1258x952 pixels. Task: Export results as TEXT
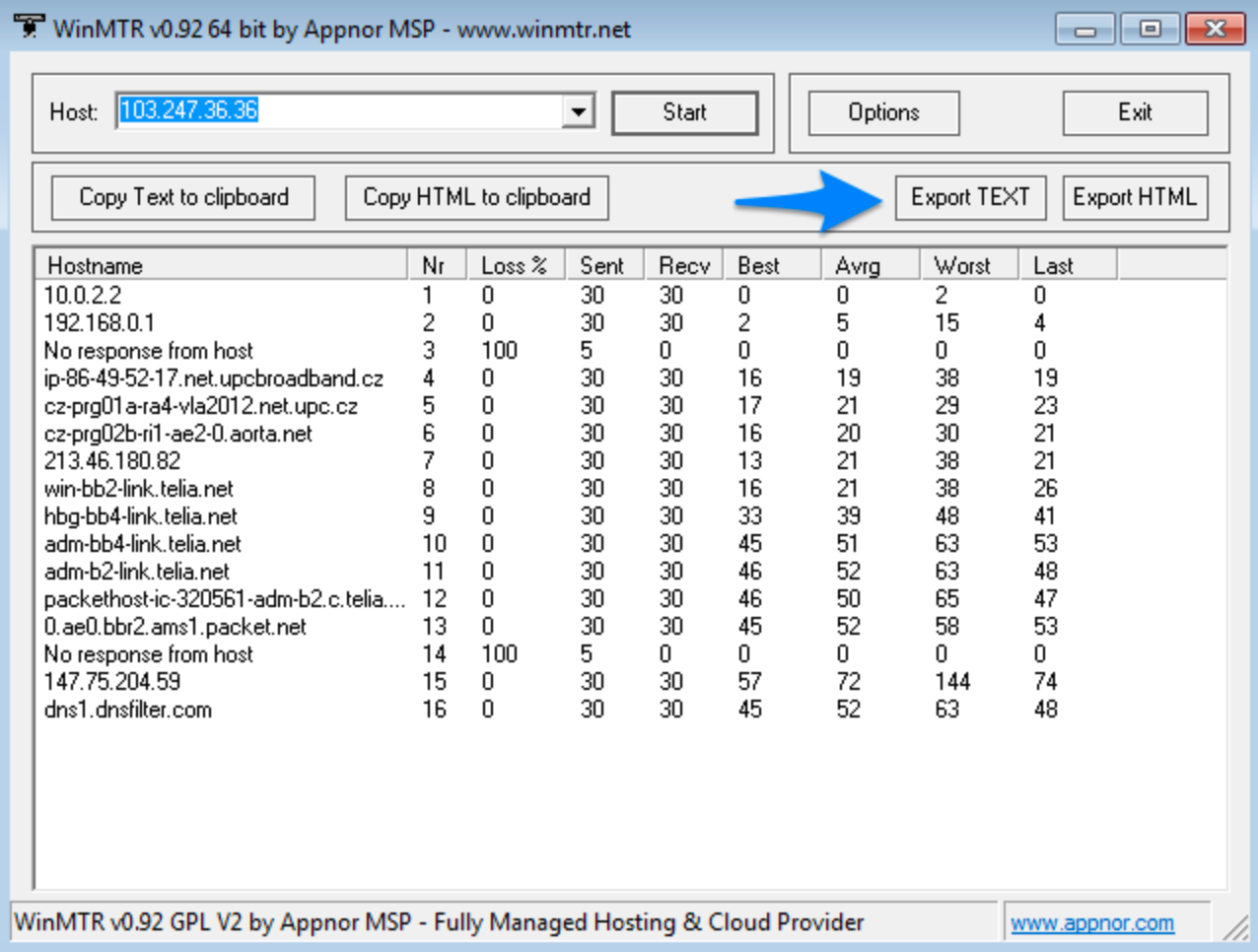point(971,197)
